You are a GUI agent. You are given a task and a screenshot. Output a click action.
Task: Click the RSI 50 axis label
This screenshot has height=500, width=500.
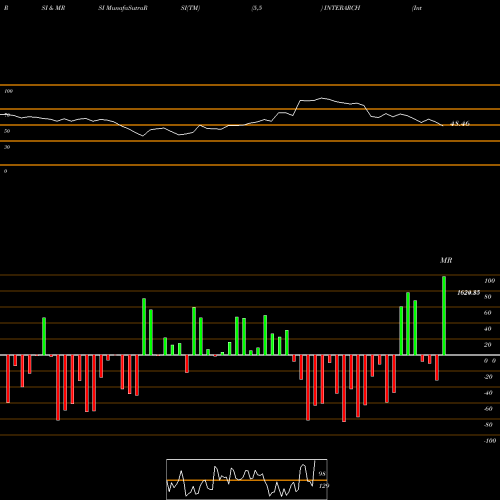(x=7, y=131)
